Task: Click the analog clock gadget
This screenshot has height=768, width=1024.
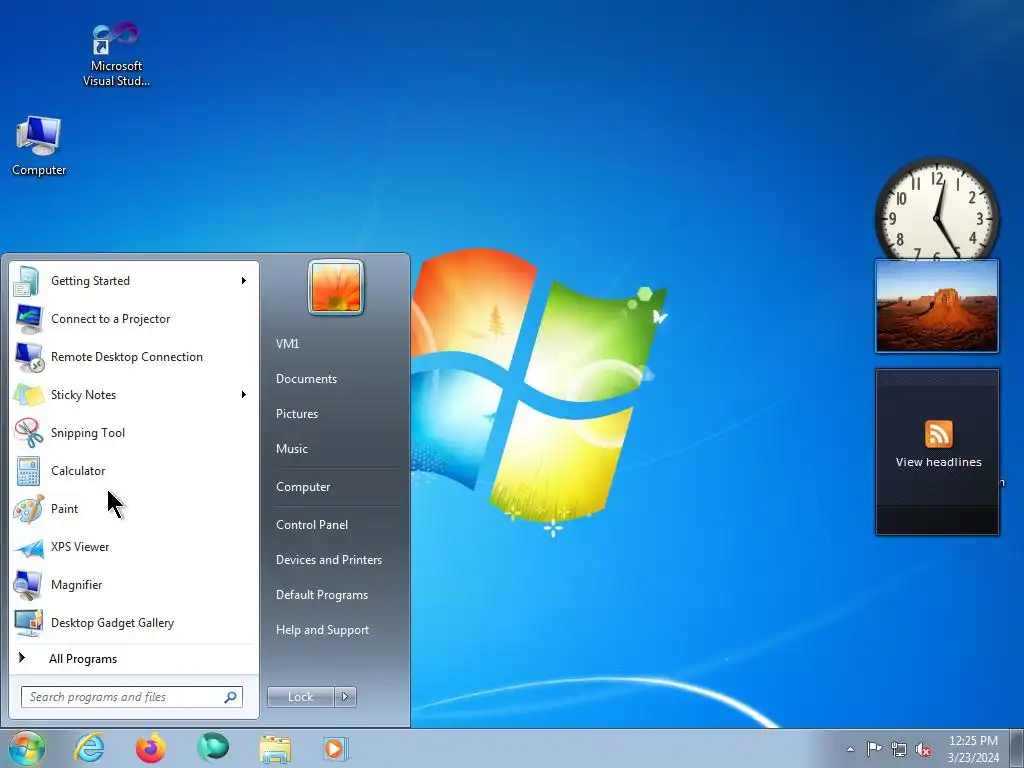Action: [937, 209]
